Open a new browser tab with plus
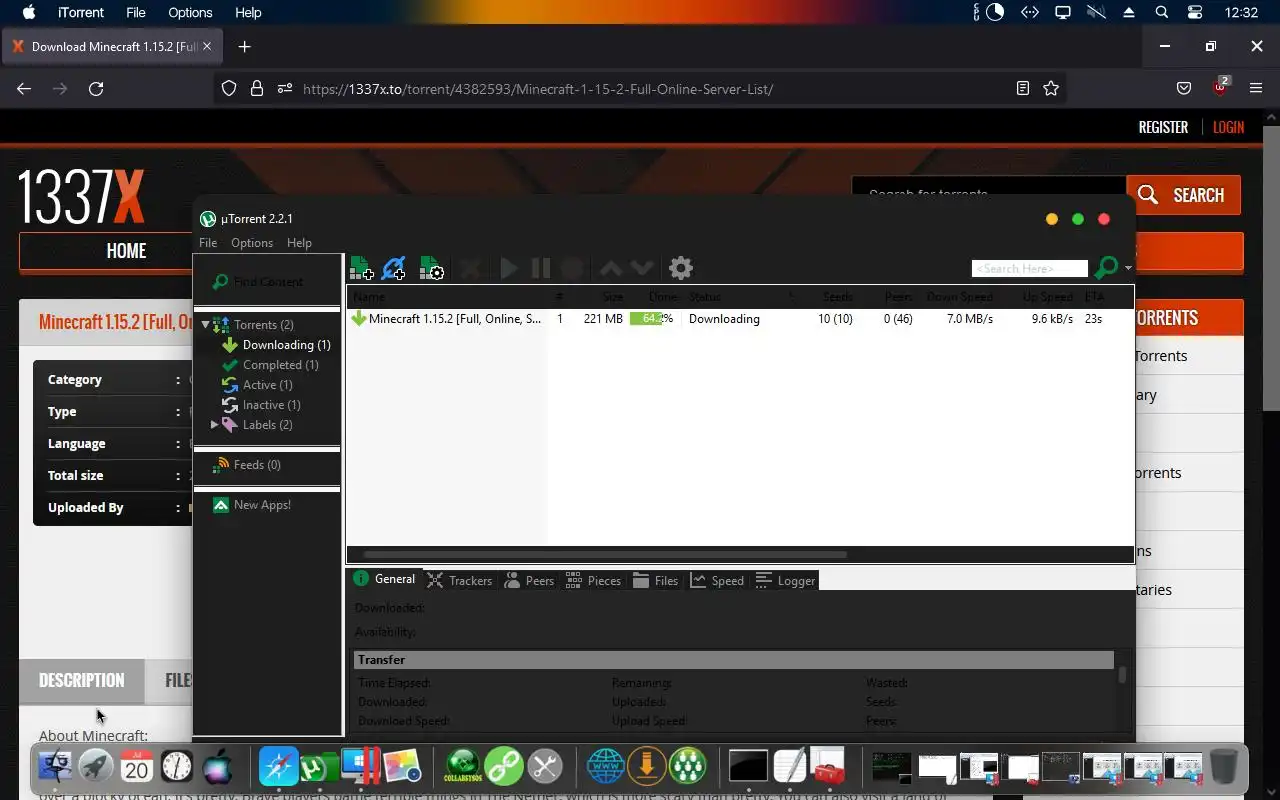Image resolution: width=1280 pixels, height=800 pixels. [x=244, y=46]
